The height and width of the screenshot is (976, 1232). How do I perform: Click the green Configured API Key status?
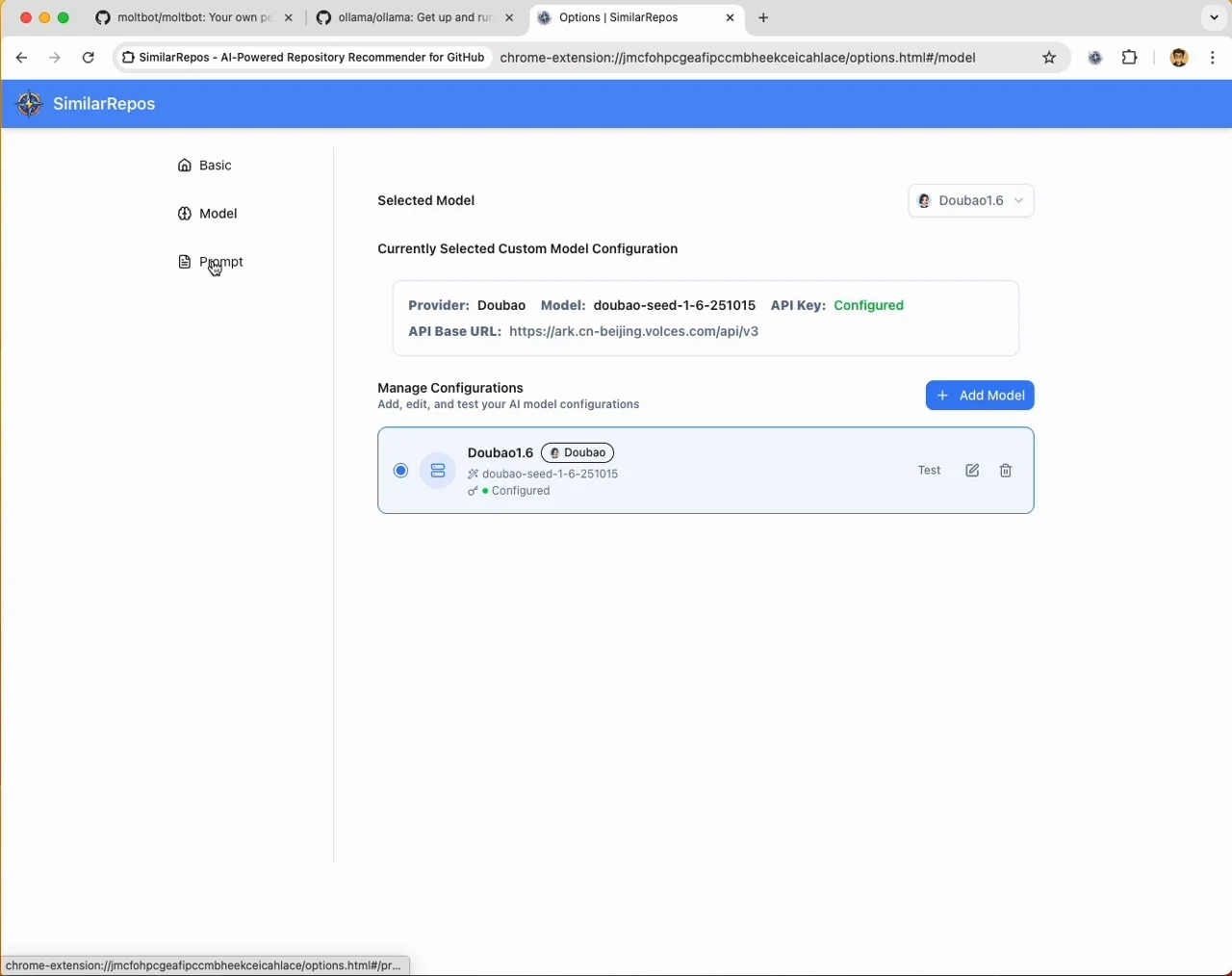[868, 305]
